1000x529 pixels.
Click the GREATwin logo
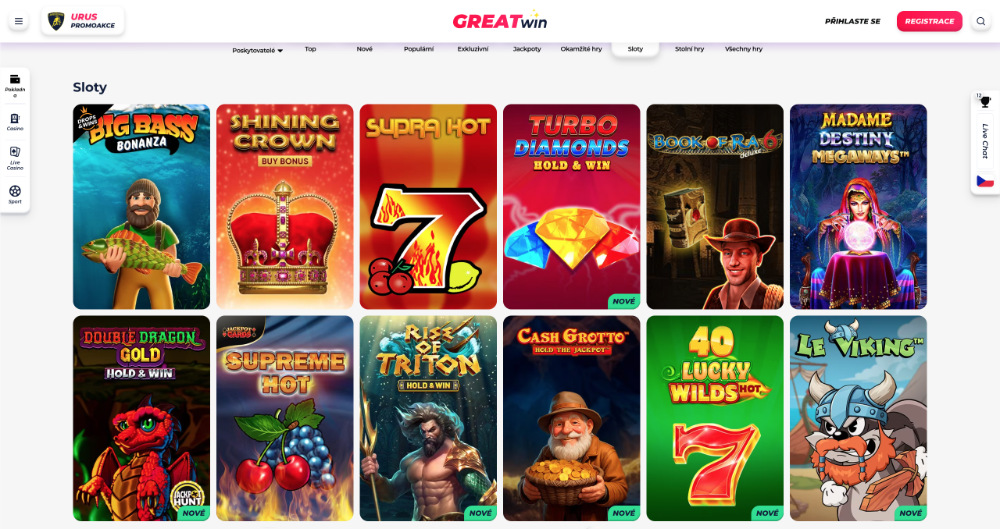[x=500, y=21]
